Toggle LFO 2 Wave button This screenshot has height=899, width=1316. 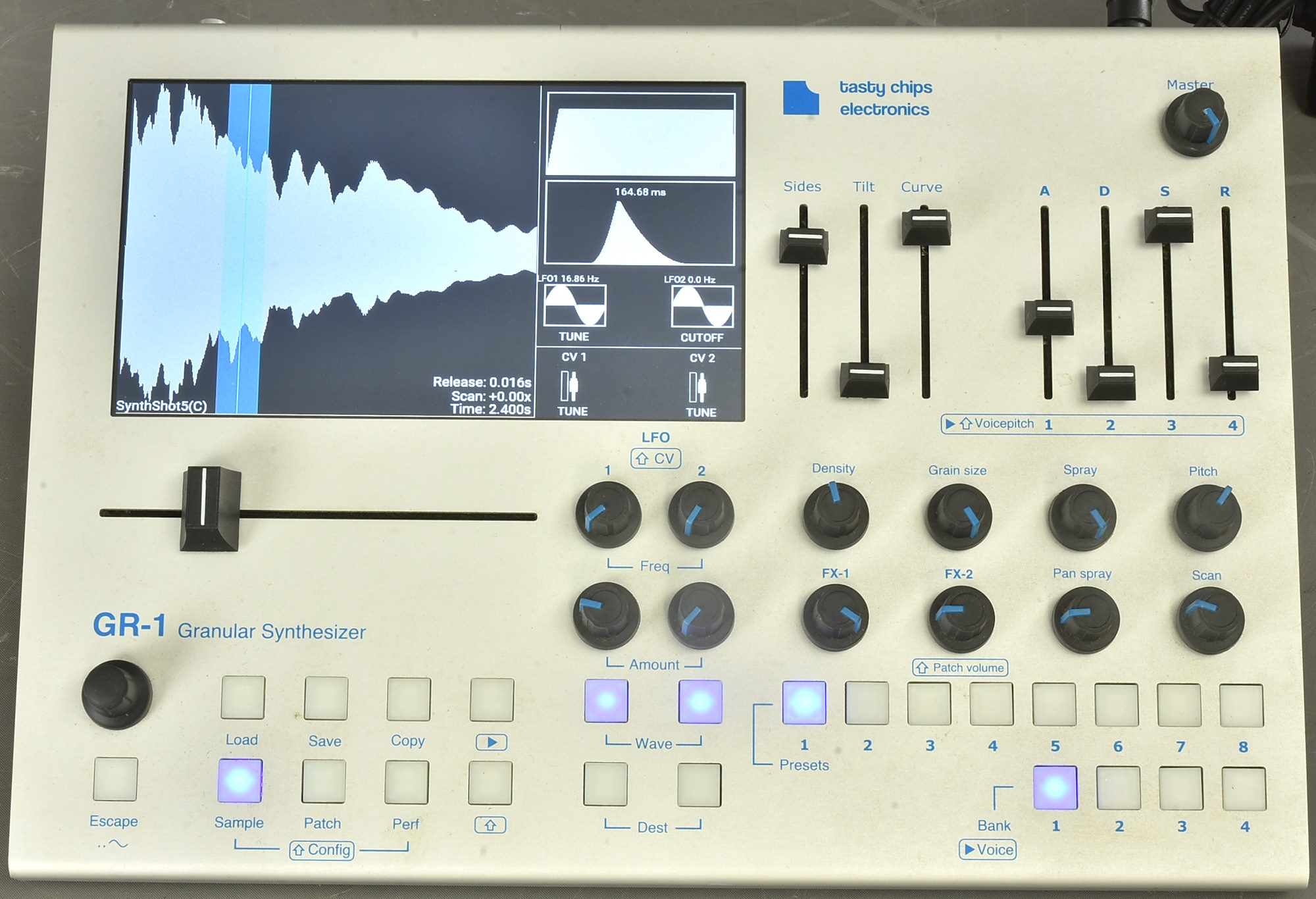(700, 702)
